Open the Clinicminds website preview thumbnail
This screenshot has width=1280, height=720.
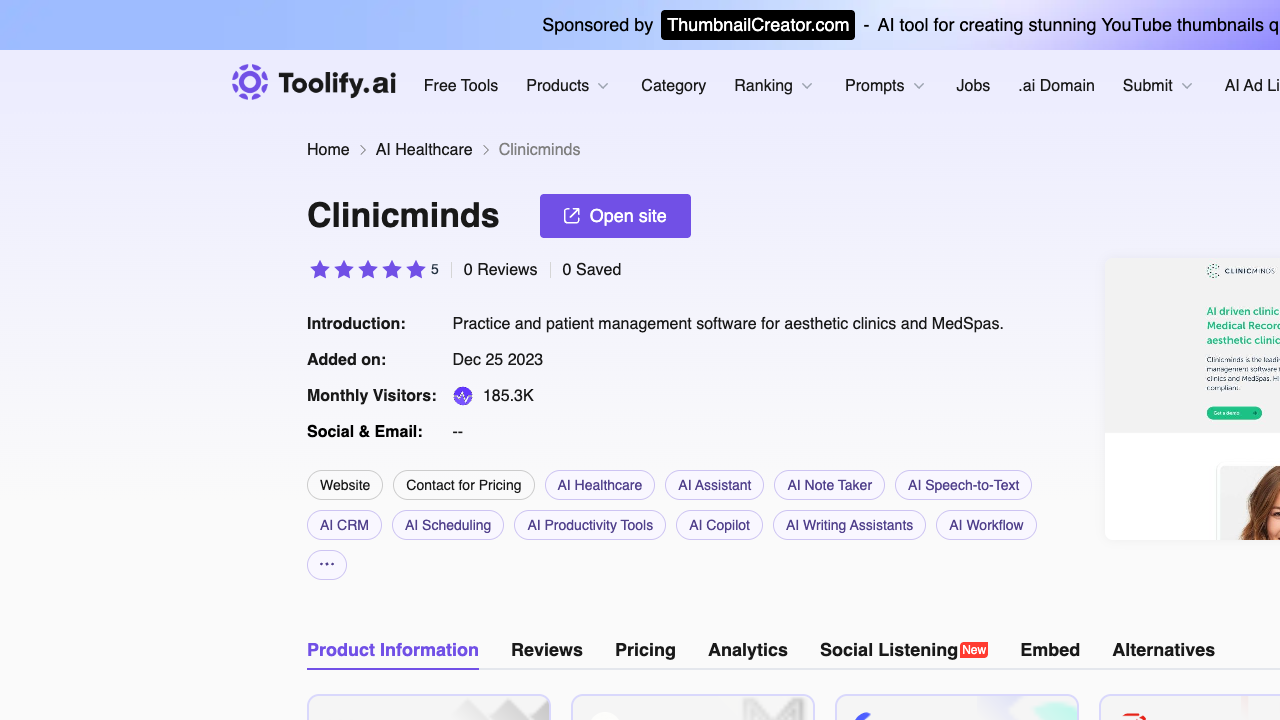pos(1192,399)
